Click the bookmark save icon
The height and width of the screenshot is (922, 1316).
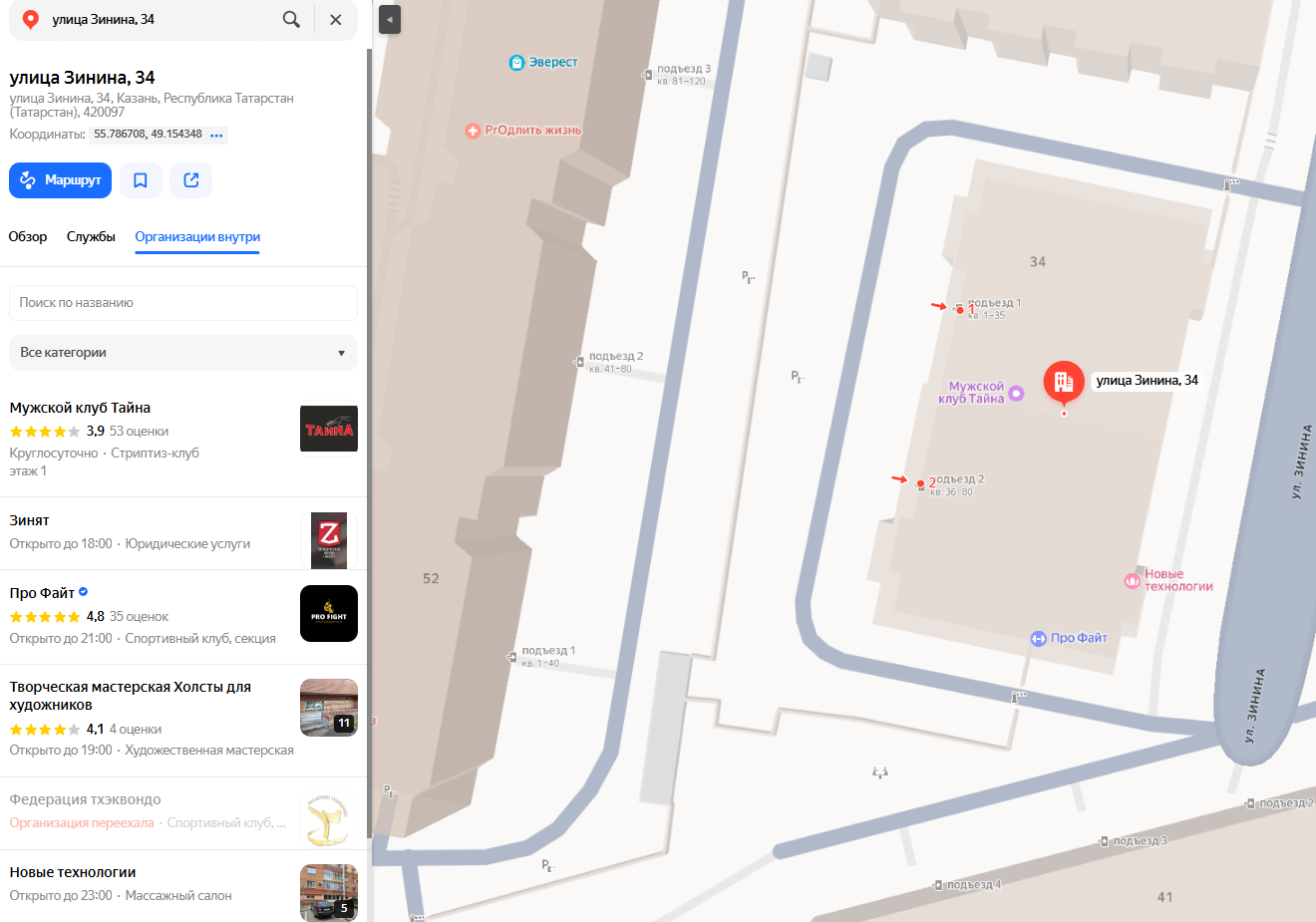pyautogui.click(x=141, y=180)
